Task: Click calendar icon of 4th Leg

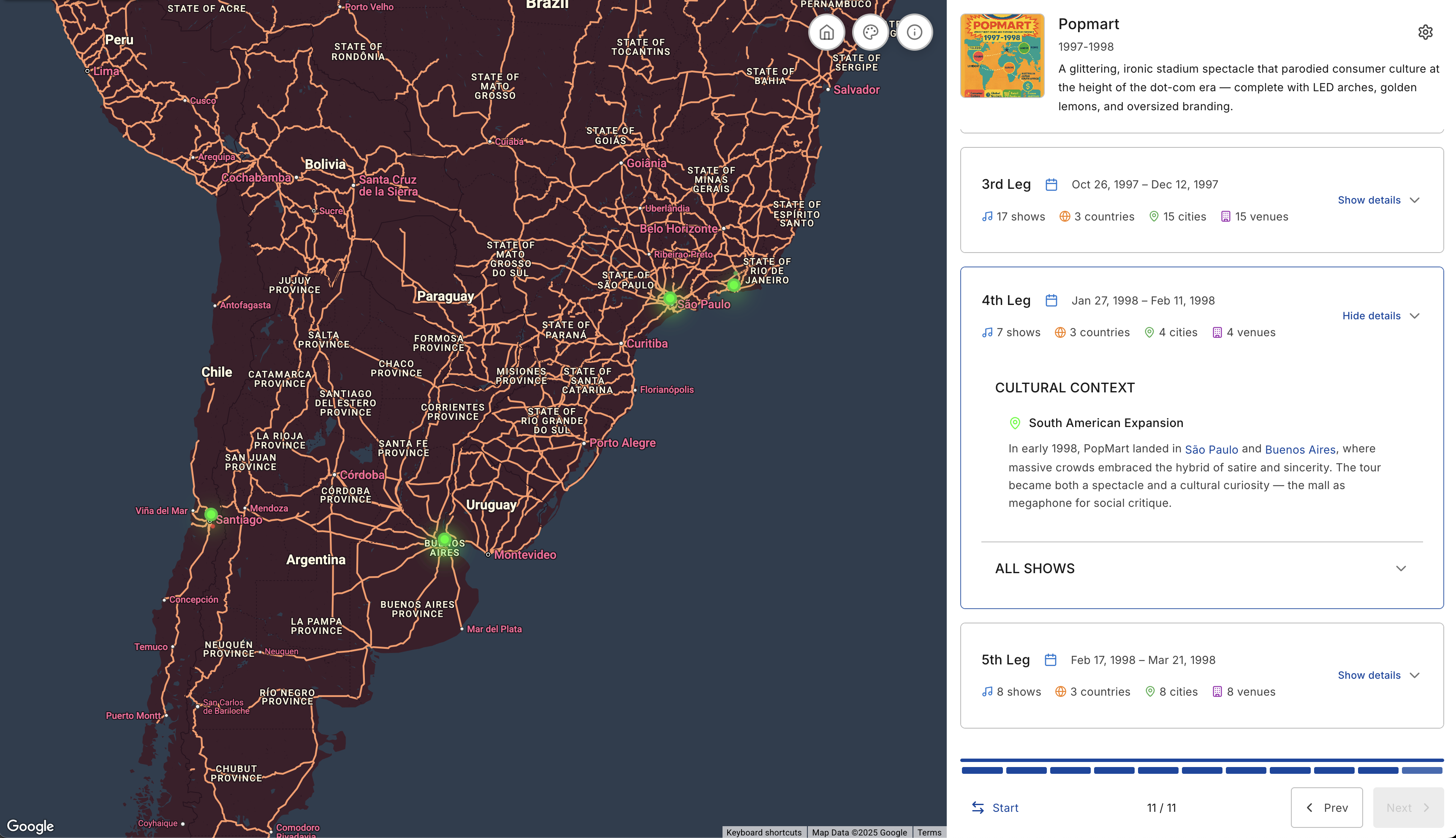Action: pyautogui.click(x=1051, y=300)
